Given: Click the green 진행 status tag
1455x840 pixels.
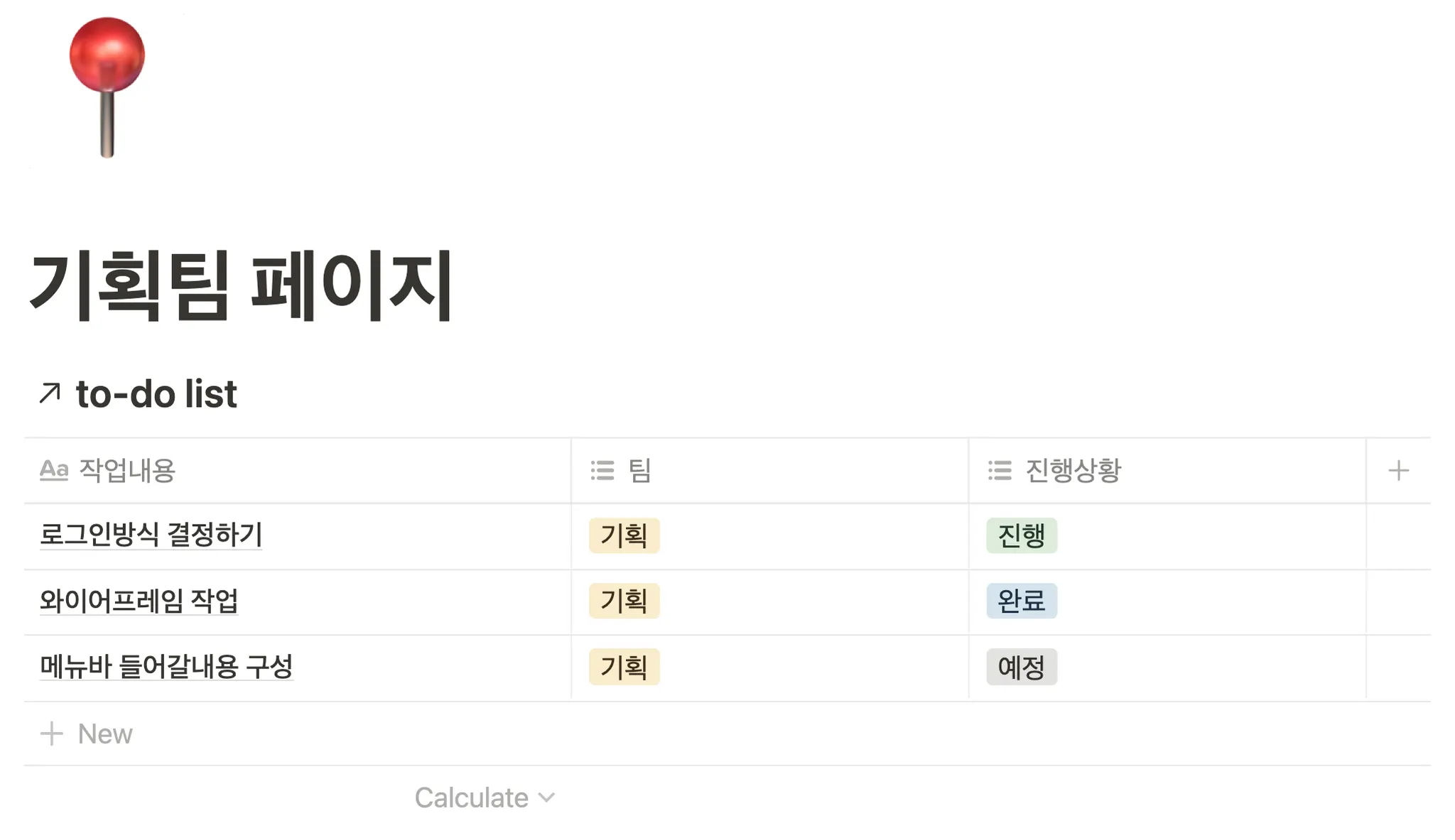Looking at the screenshot, I should point(1021,535).
